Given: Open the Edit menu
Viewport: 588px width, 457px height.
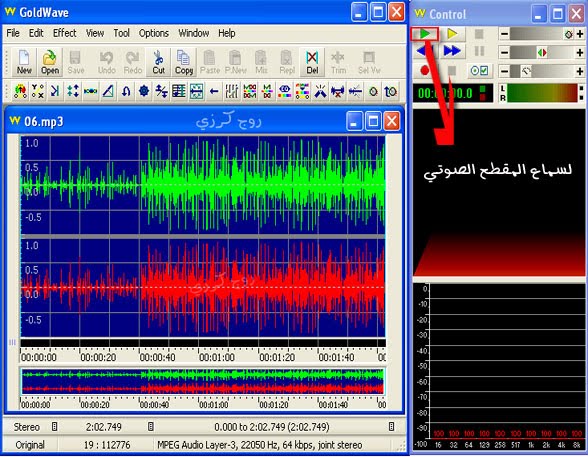Looking at the screenshot, I should [x=36, y=33].
